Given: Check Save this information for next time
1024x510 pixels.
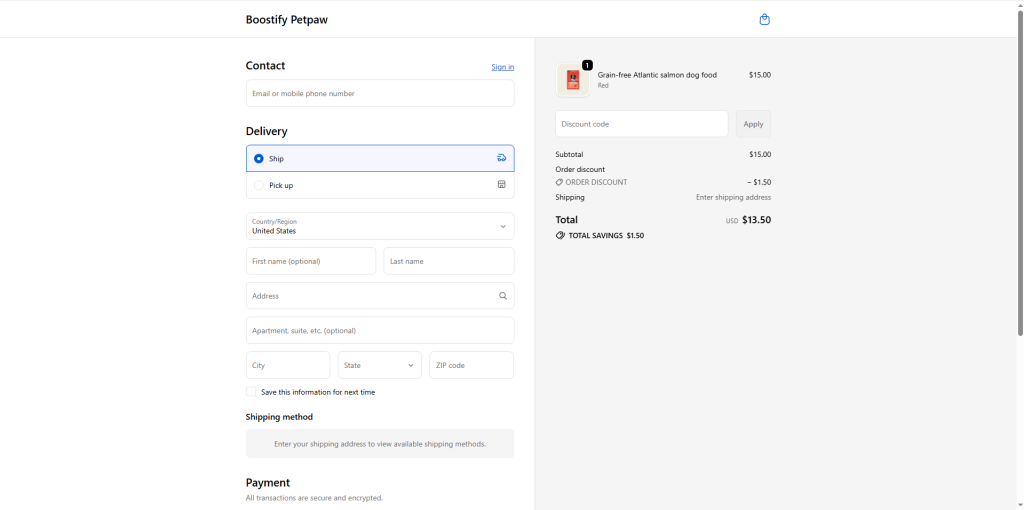Looking at the screenshot, I should click(252, 392).
